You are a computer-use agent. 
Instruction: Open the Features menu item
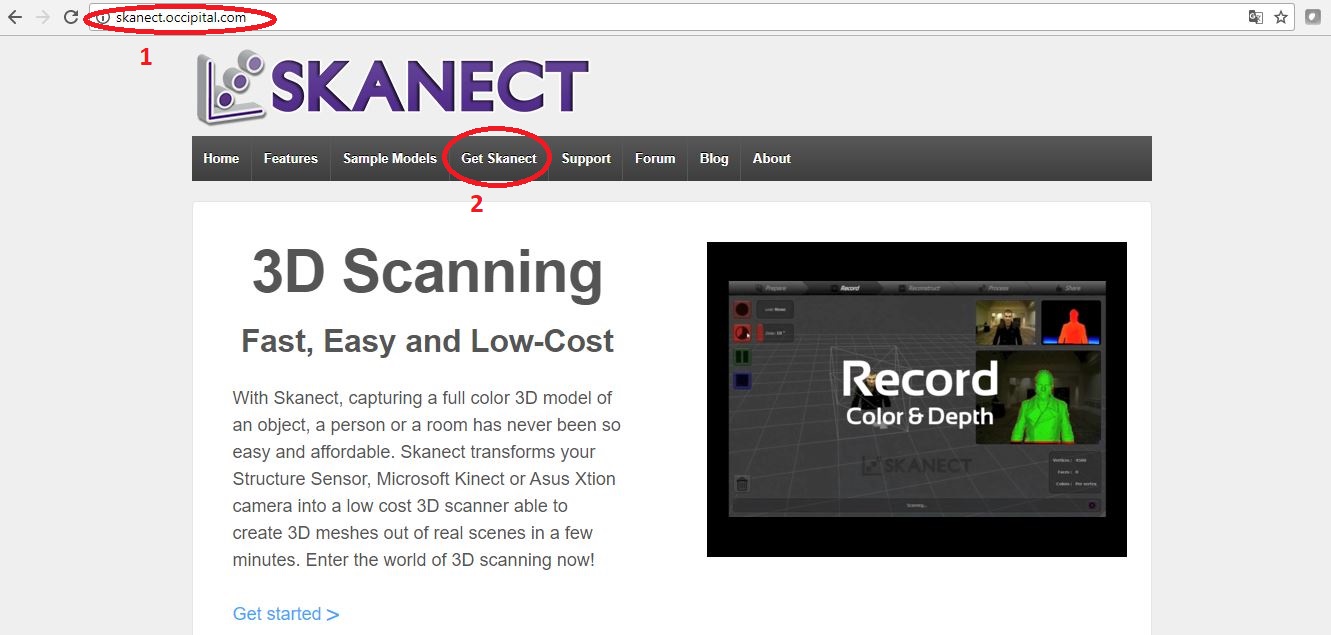(290, 158)
